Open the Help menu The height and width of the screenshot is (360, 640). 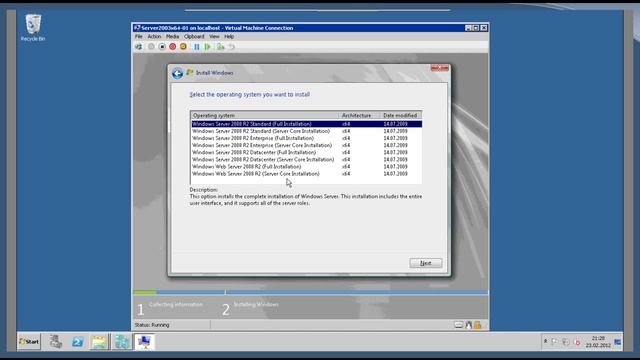(x=229, y=36)
